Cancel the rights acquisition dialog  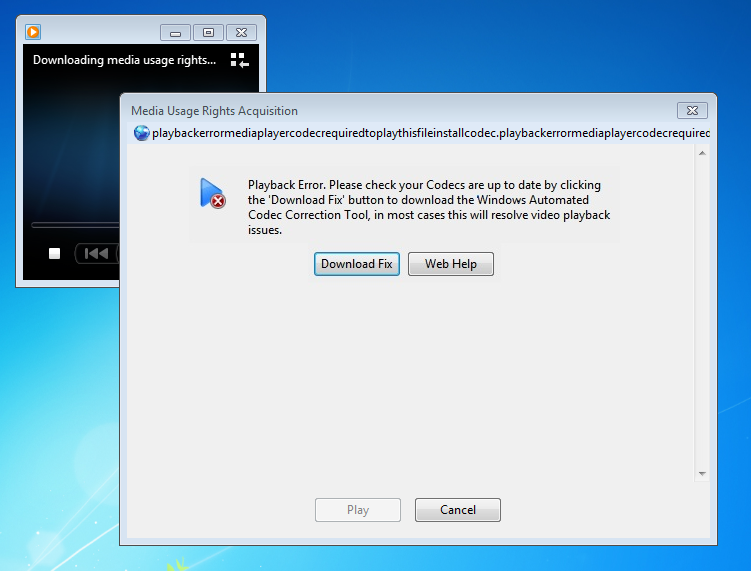[458, 510]
